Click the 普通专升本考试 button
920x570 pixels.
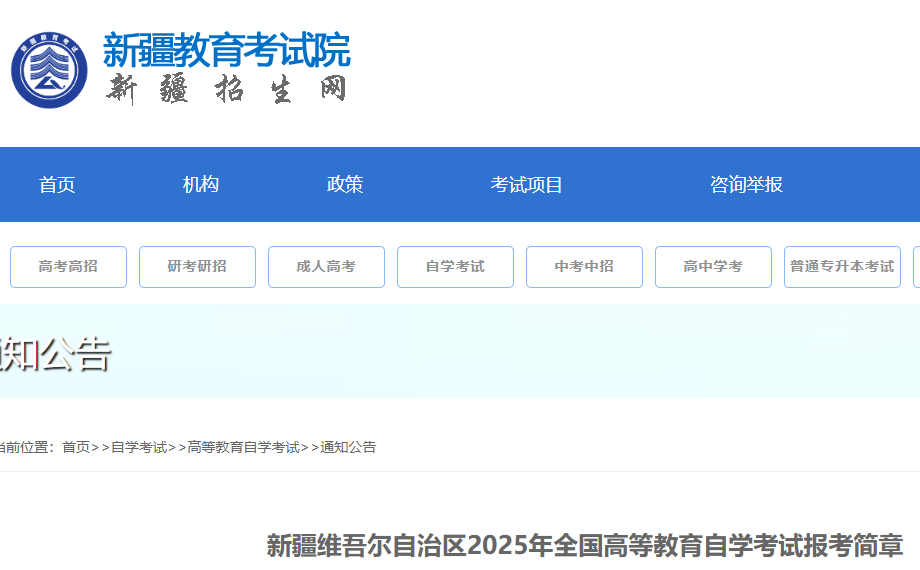[x=842, y=267]
